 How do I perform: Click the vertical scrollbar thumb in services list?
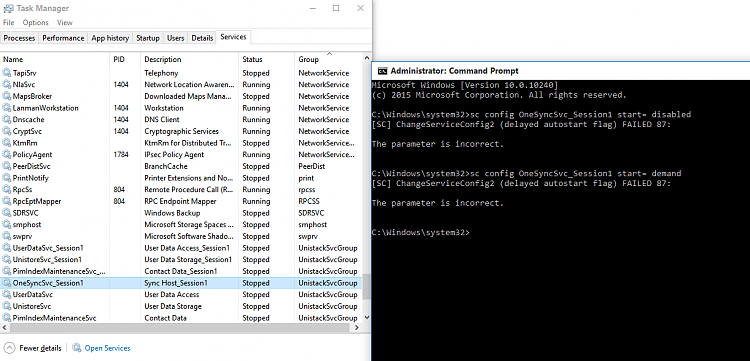(x=367, y=287)
